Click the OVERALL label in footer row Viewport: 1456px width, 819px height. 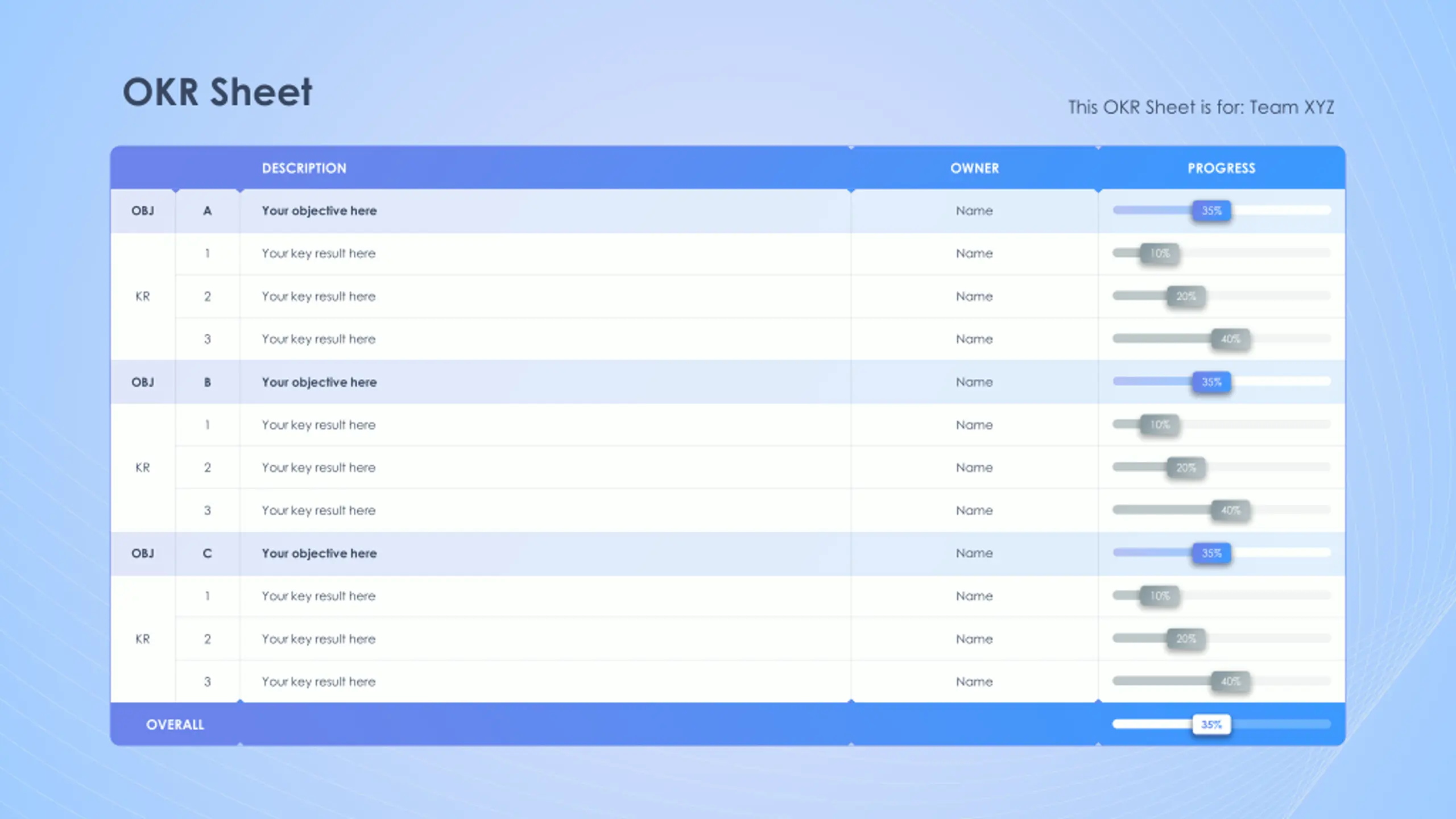point(175,725)
